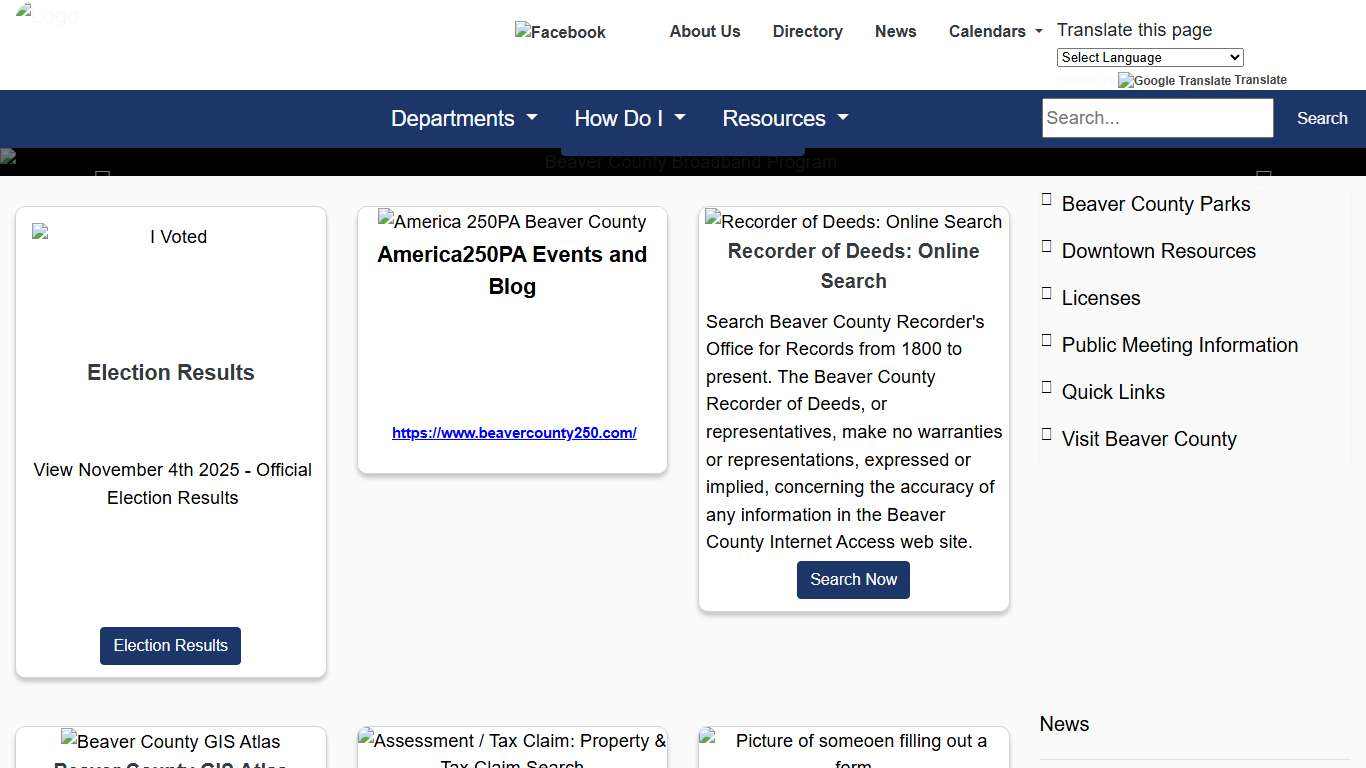Open the How Do I dropdown
Image resolution: width=1366 pixels, height=768 pixels.
click(629, 118)
